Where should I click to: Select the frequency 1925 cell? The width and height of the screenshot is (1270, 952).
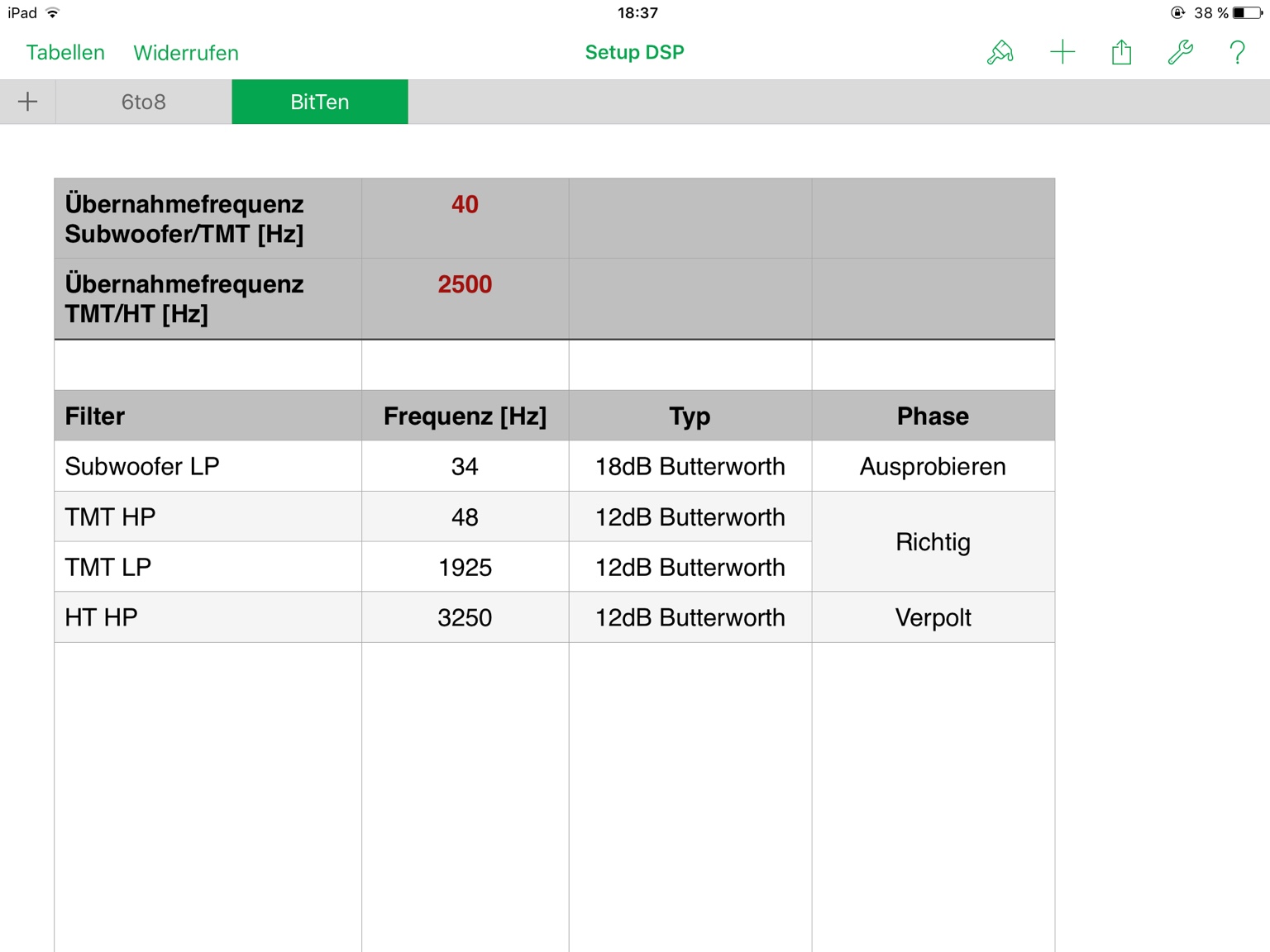pyautogui.click(x=465, y=567)
